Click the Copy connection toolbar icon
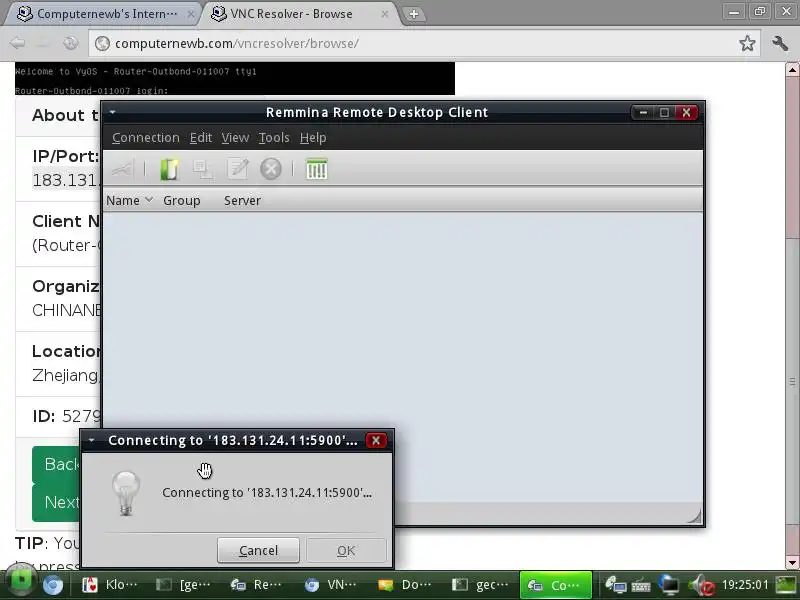 pyautogui.click(x=203, y=169)
